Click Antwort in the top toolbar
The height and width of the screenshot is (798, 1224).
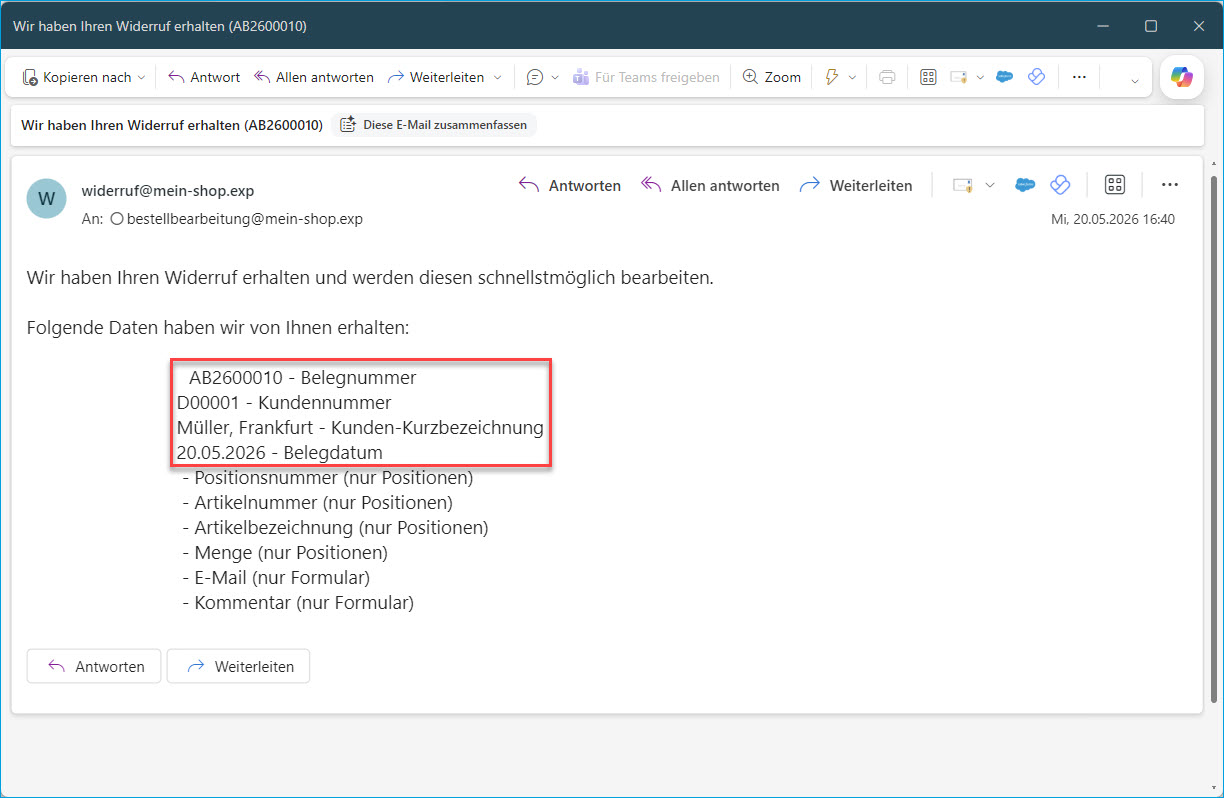click(x=204, y=77)
